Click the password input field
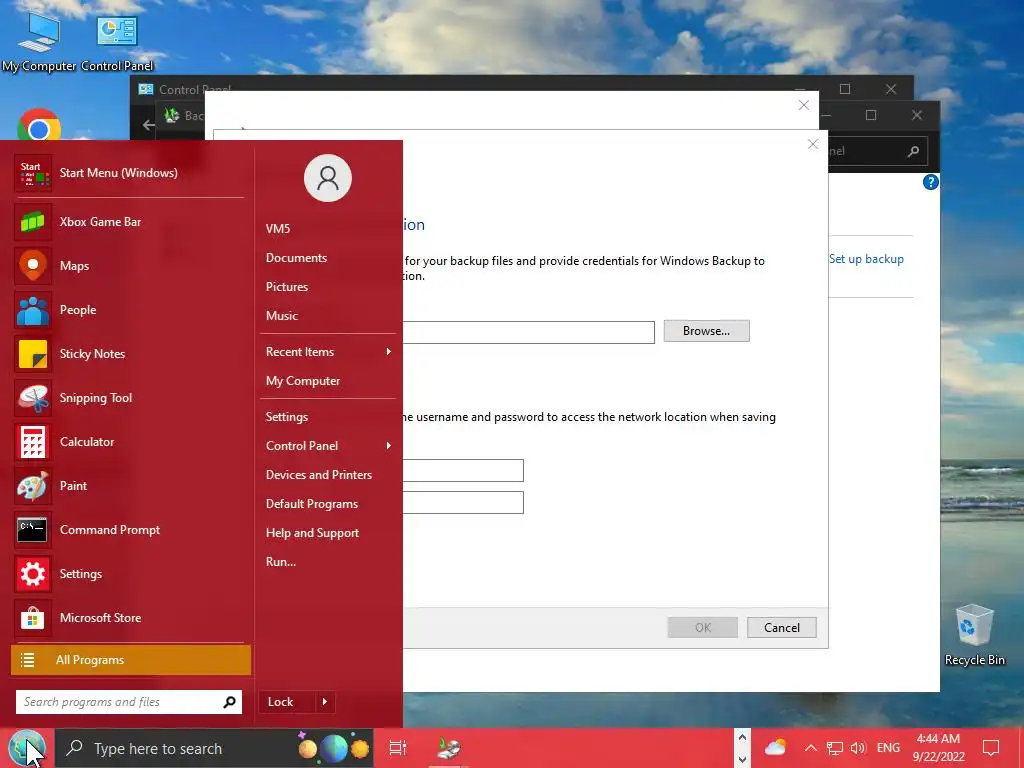Viewport: 1024px width, 768px height. pos(463,503)
